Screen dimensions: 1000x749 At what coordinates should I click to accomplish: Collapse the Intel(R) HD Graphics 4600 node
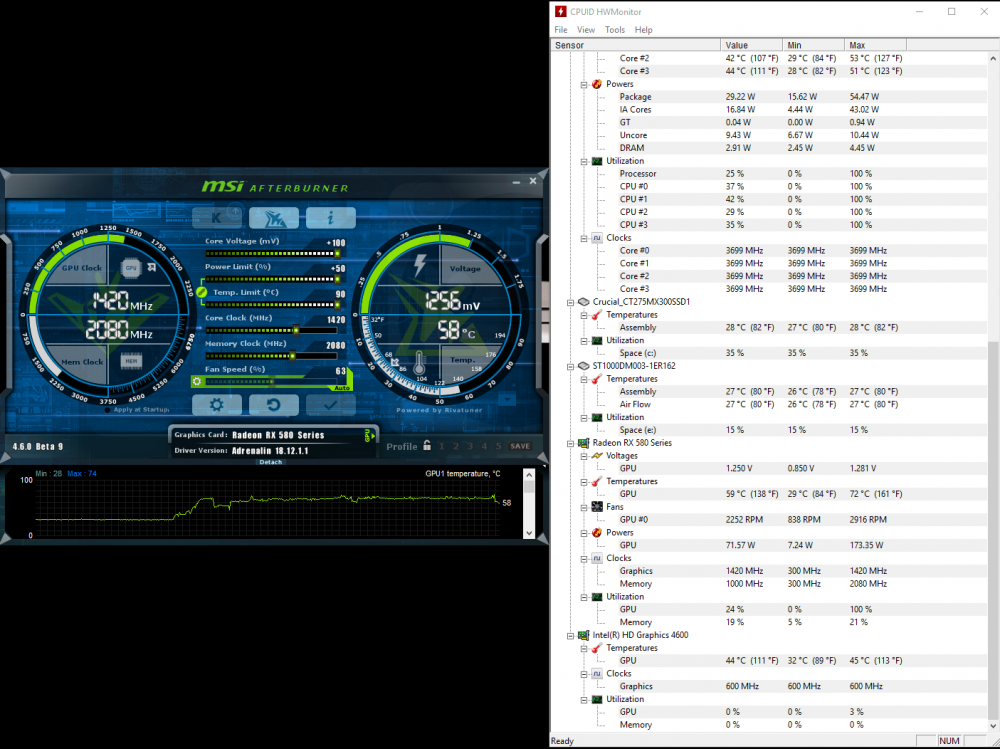[571, 635]
